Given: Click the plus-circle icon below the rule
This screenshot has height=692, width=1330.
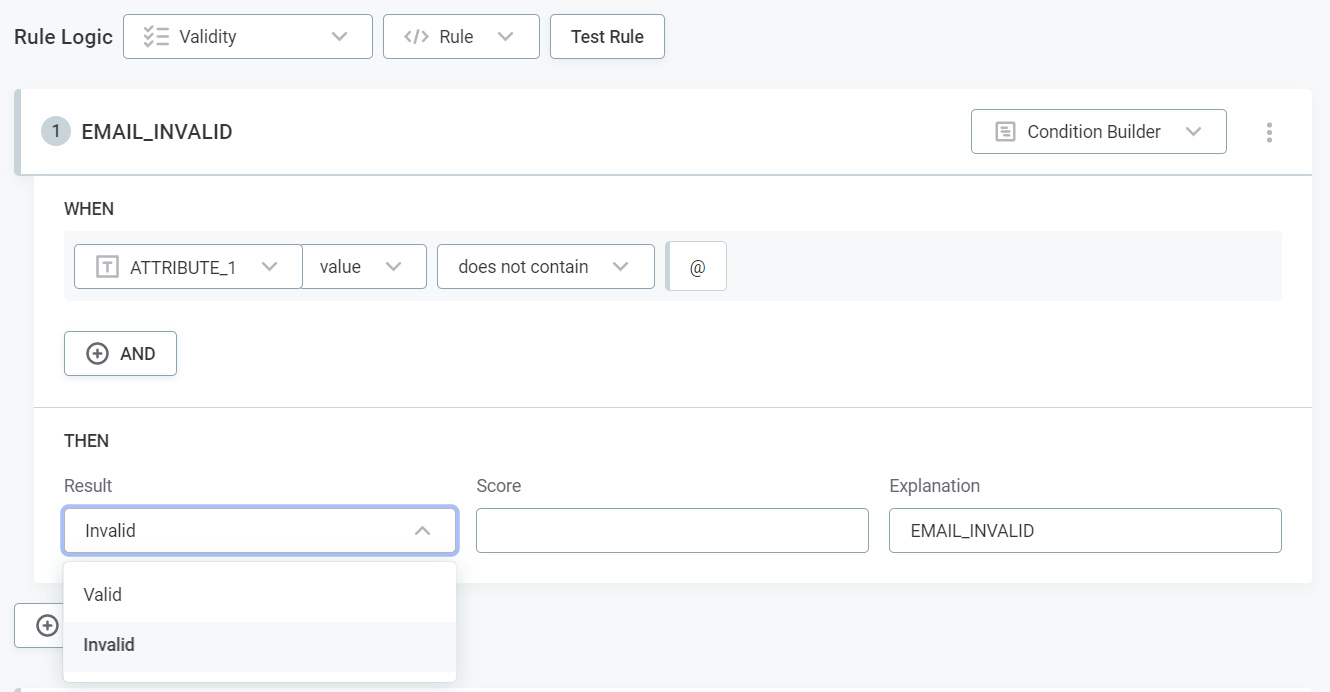Looking at the screenshot, I should click(47, 625).
